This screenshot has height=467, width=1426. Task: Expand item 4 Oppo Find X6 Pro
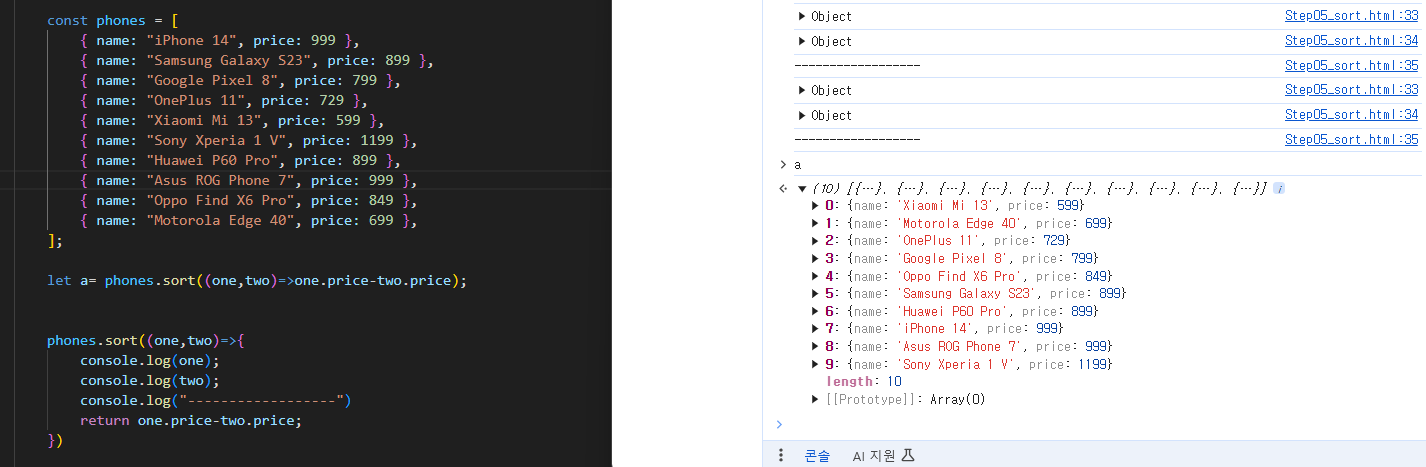[x=817, y=276]
